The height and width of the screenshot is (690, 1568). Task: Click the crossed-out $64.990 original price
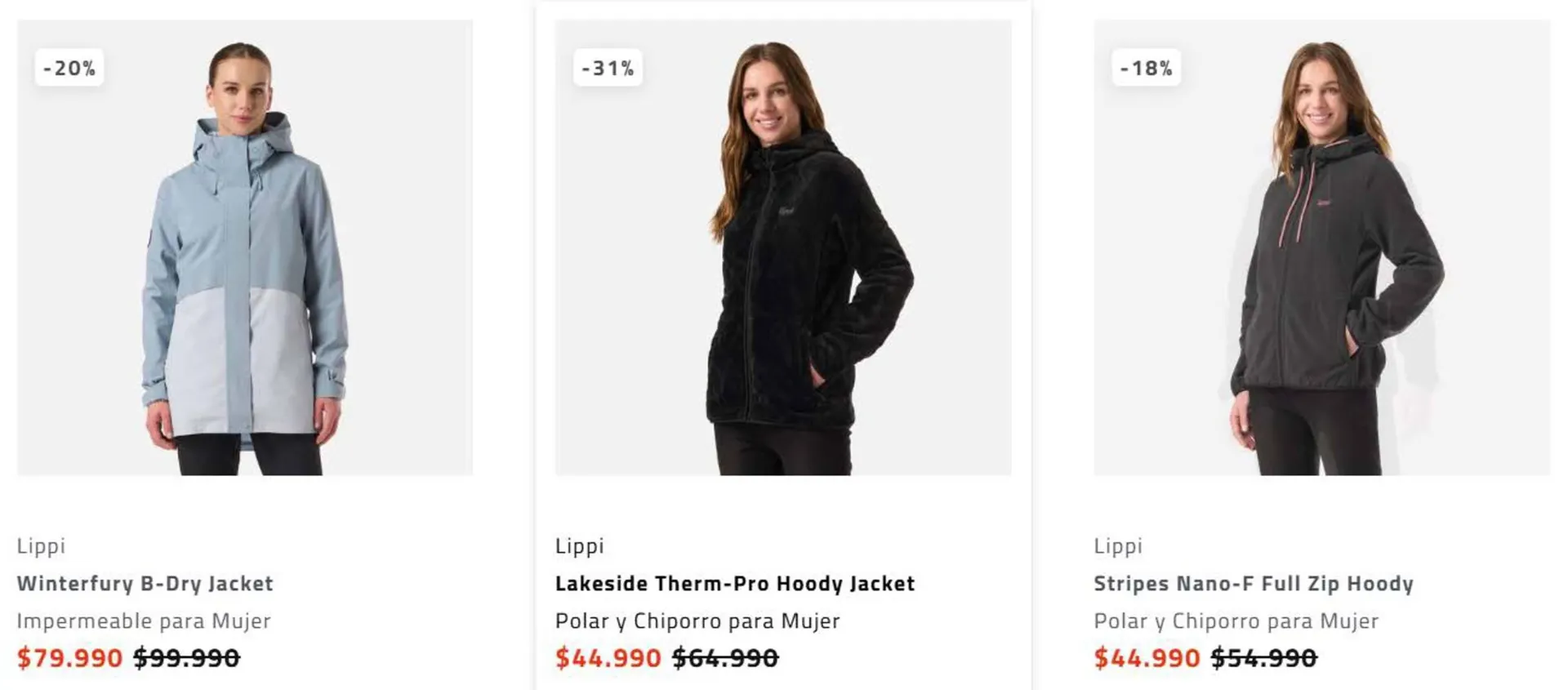725,657
